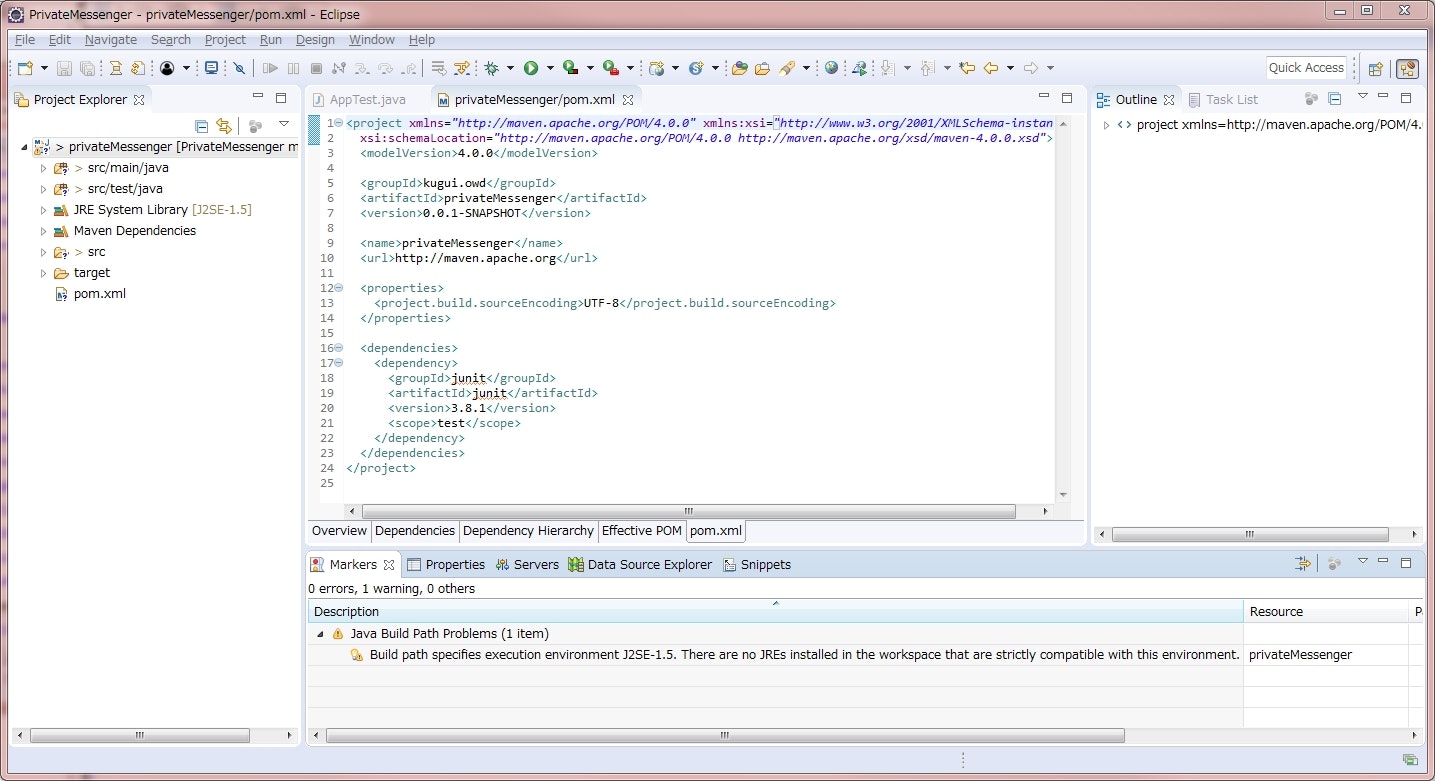Click the Open Task folder icon
The height and width of the screenshot is (781, 1435).
pyautogui.click(x=762, y=68)
